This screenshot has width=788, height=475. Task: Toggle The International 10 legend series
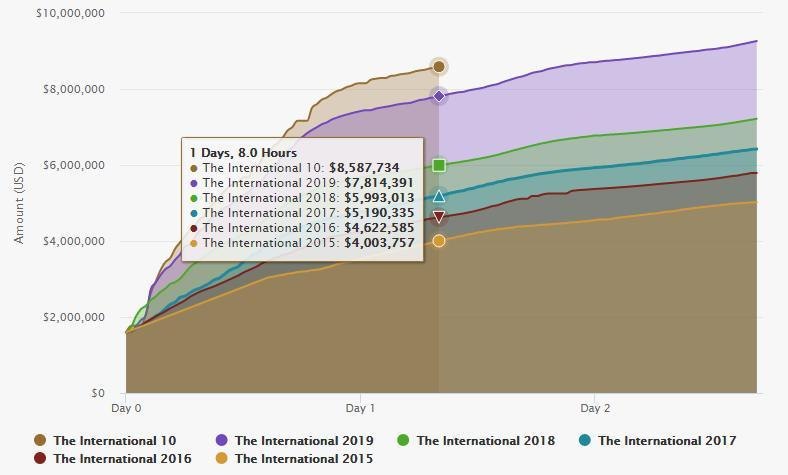[x=105, y=441]
